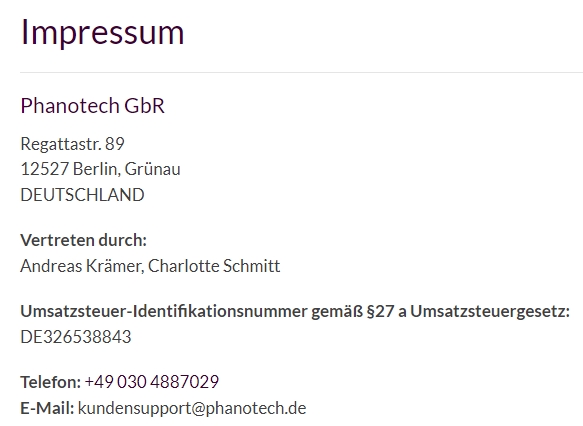
Task: Click the Umsatzsteuer-Identifikationsnummer bold word
Action: (164, 311)
